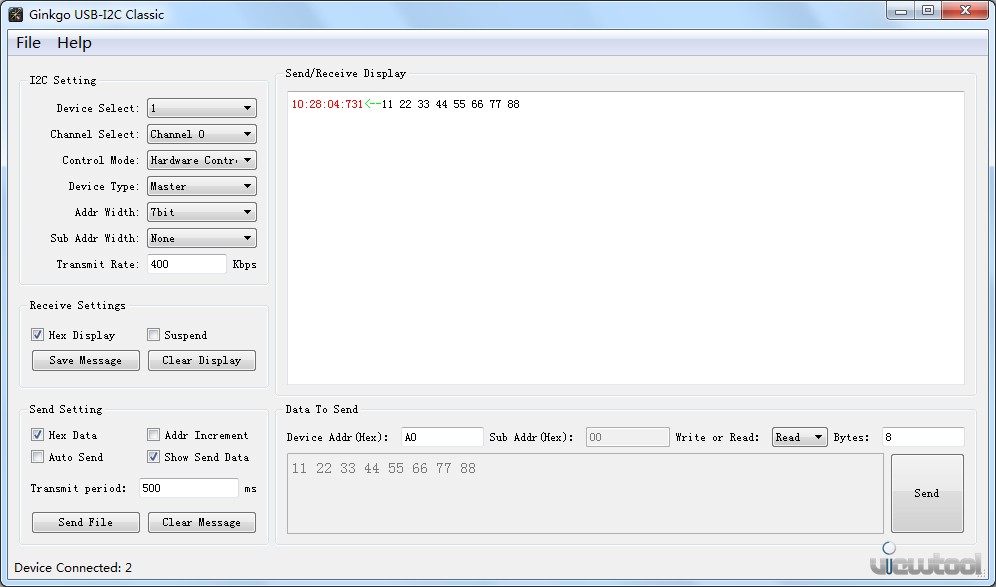Open the Device Type dropdown showing Master

click(x=202, y=186)
